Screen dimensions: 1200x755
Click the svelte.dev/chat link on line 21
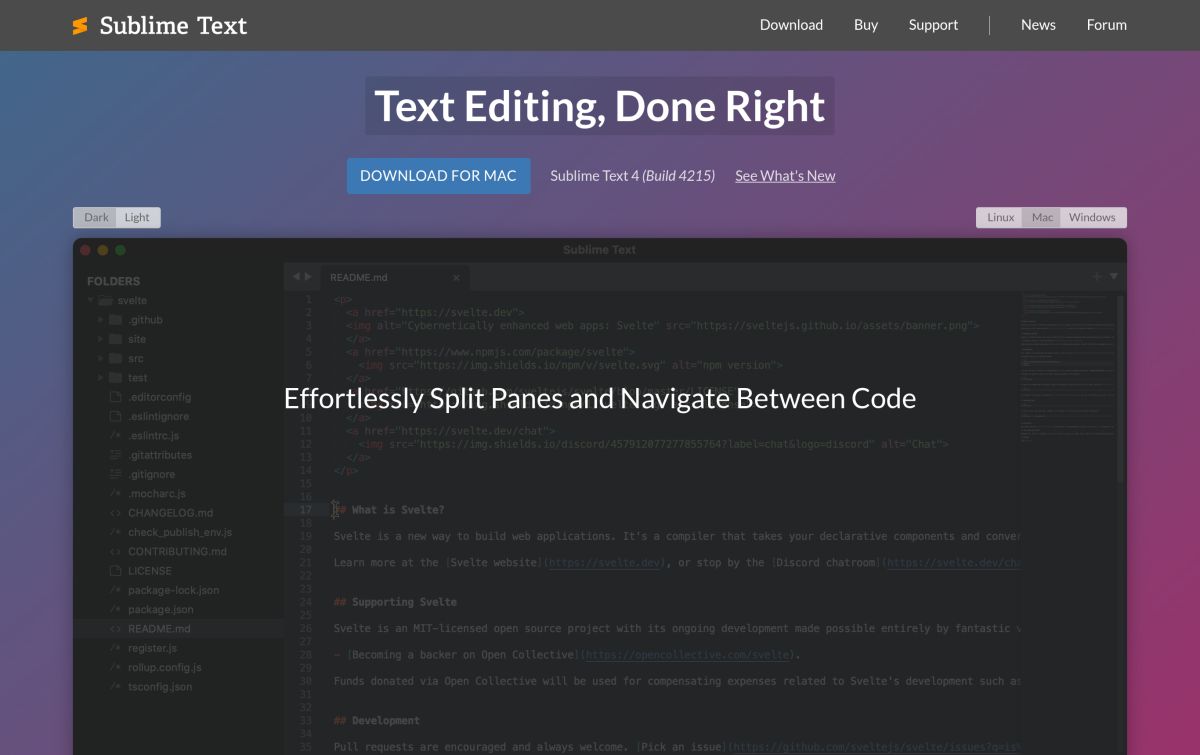pyautogui.click(x=955, y=563)
